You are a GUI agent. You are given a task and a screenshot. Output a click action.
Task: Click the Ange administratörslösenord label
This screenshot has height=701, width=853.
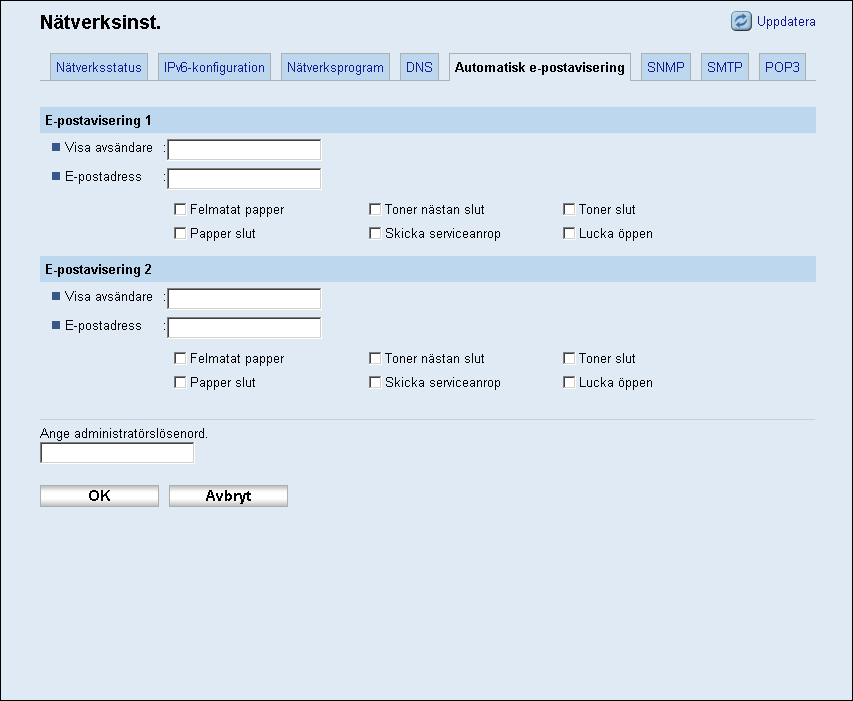124,433
